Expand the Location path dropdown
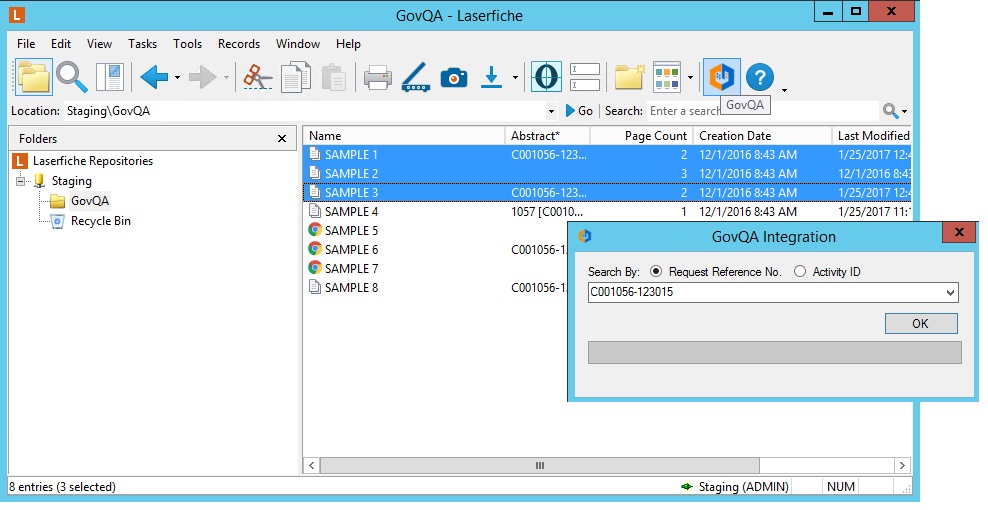 tap(551, 111)
